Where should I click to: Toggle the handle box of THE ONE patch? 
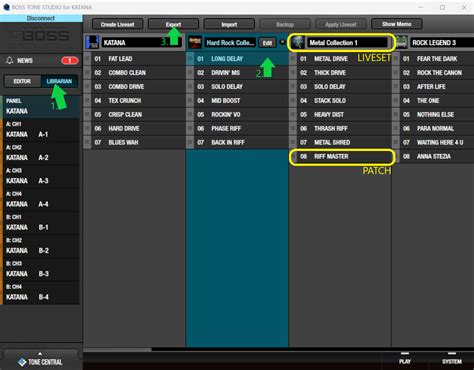[x=396, y=101]
